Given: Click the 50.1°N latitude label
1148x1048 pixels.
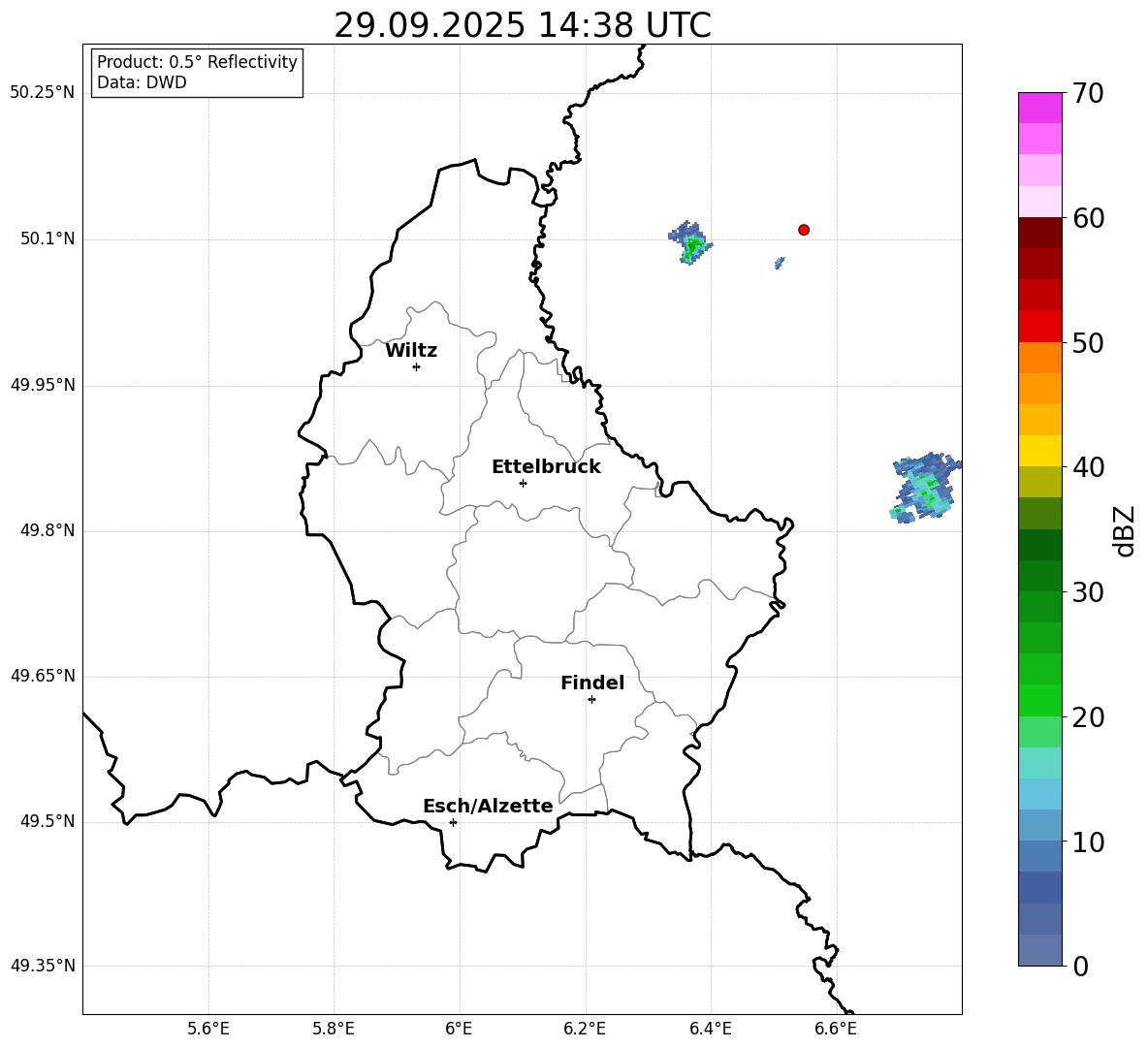Looking at the screenshot, I should [x=48, y=239].
